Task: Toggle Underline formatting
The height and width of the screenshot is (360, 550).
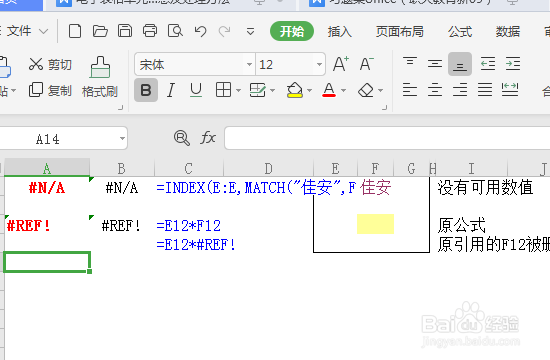Action: point(196,90)
